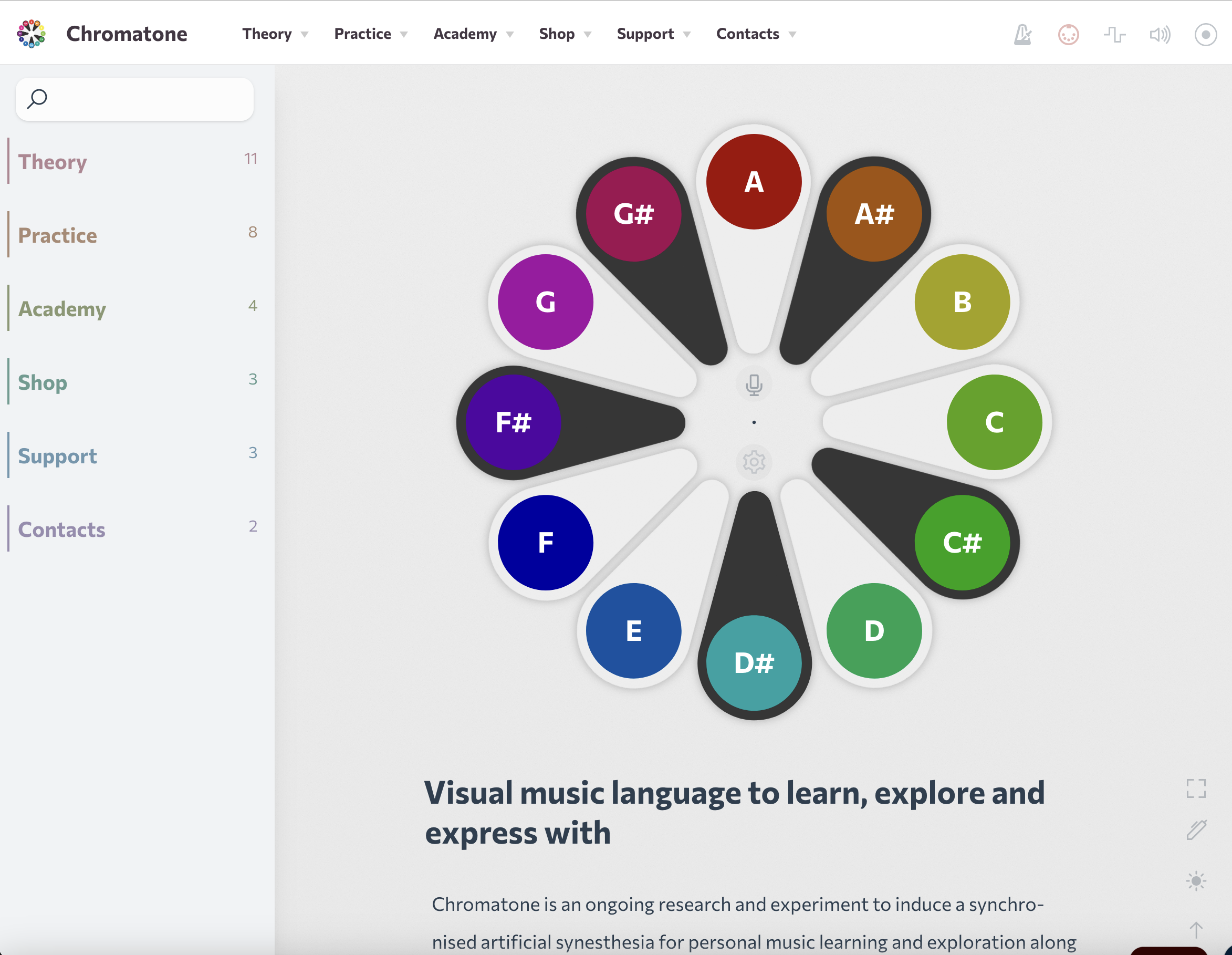The image size is (1232, 955).
Task: Toggle the D# note on the wheel
Action: [754, 662]
